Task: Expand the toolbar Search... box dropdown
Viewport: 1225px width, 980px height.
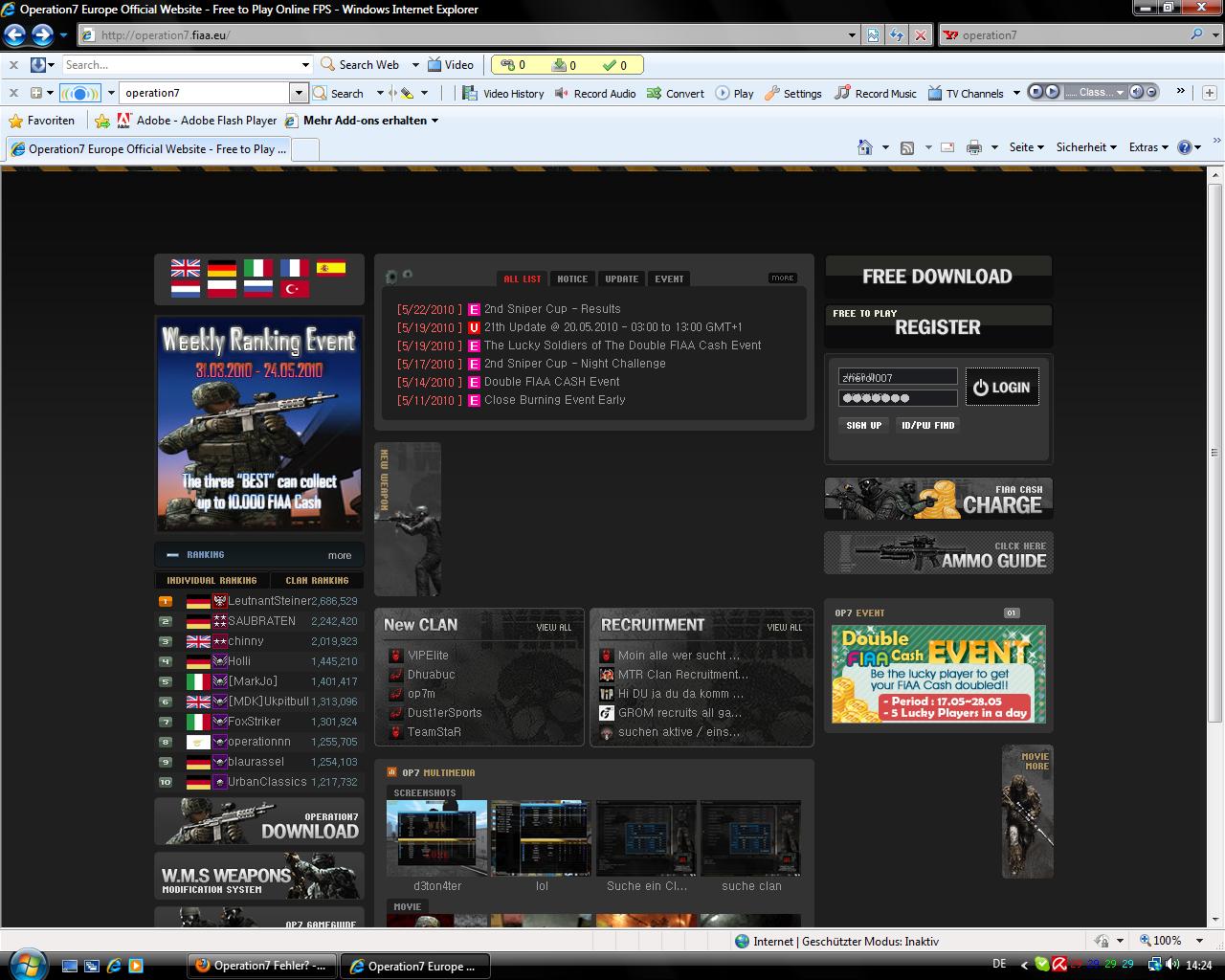Action: (305, 65)
